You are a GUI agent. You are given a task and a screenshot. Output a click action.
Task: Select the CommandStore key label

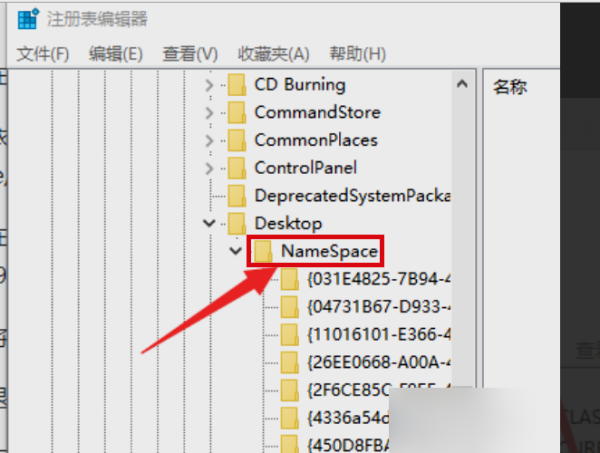click(x=318, y=112)
